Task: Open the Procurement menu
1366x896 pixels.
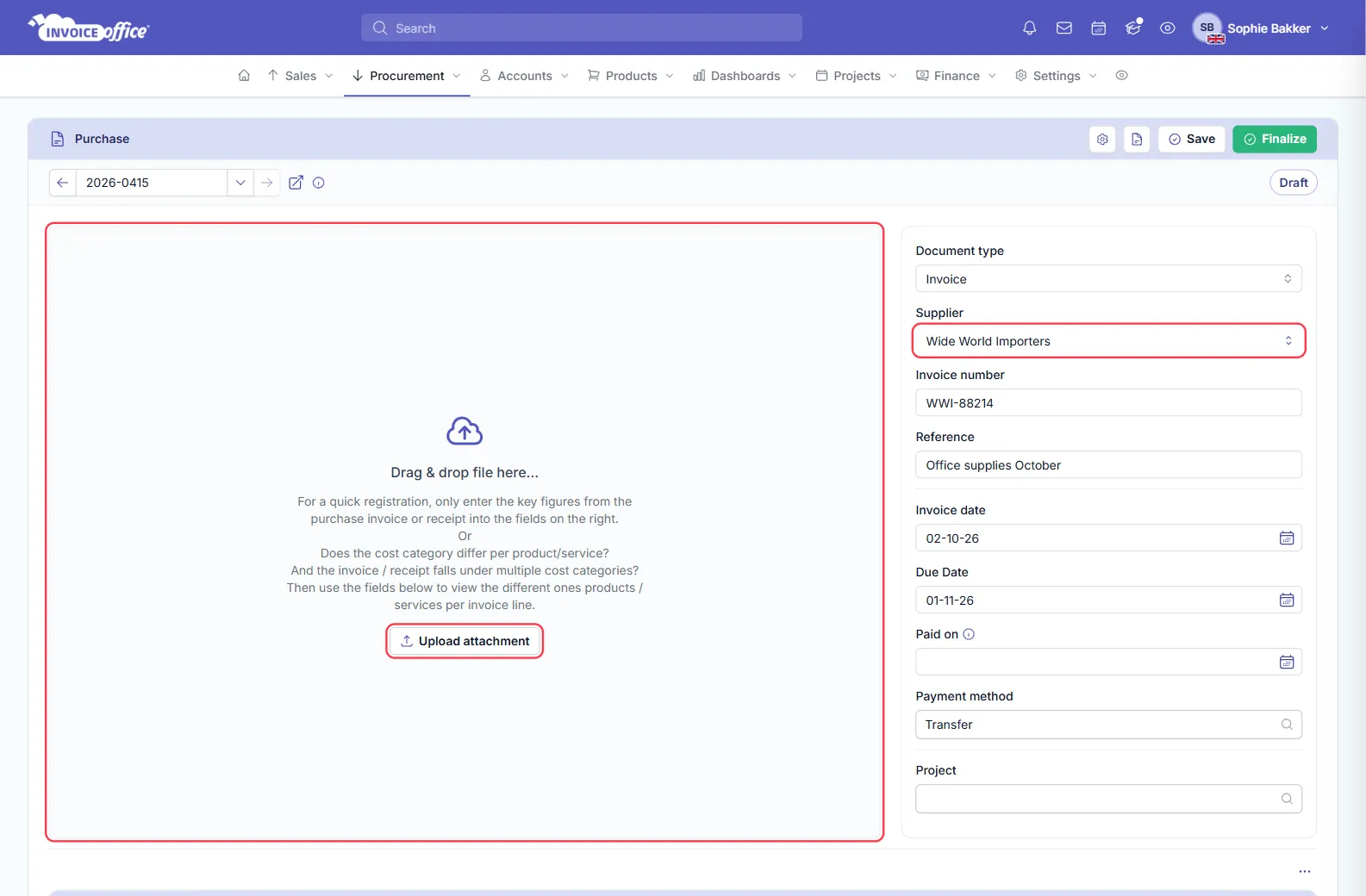Action: pos(407,76)
